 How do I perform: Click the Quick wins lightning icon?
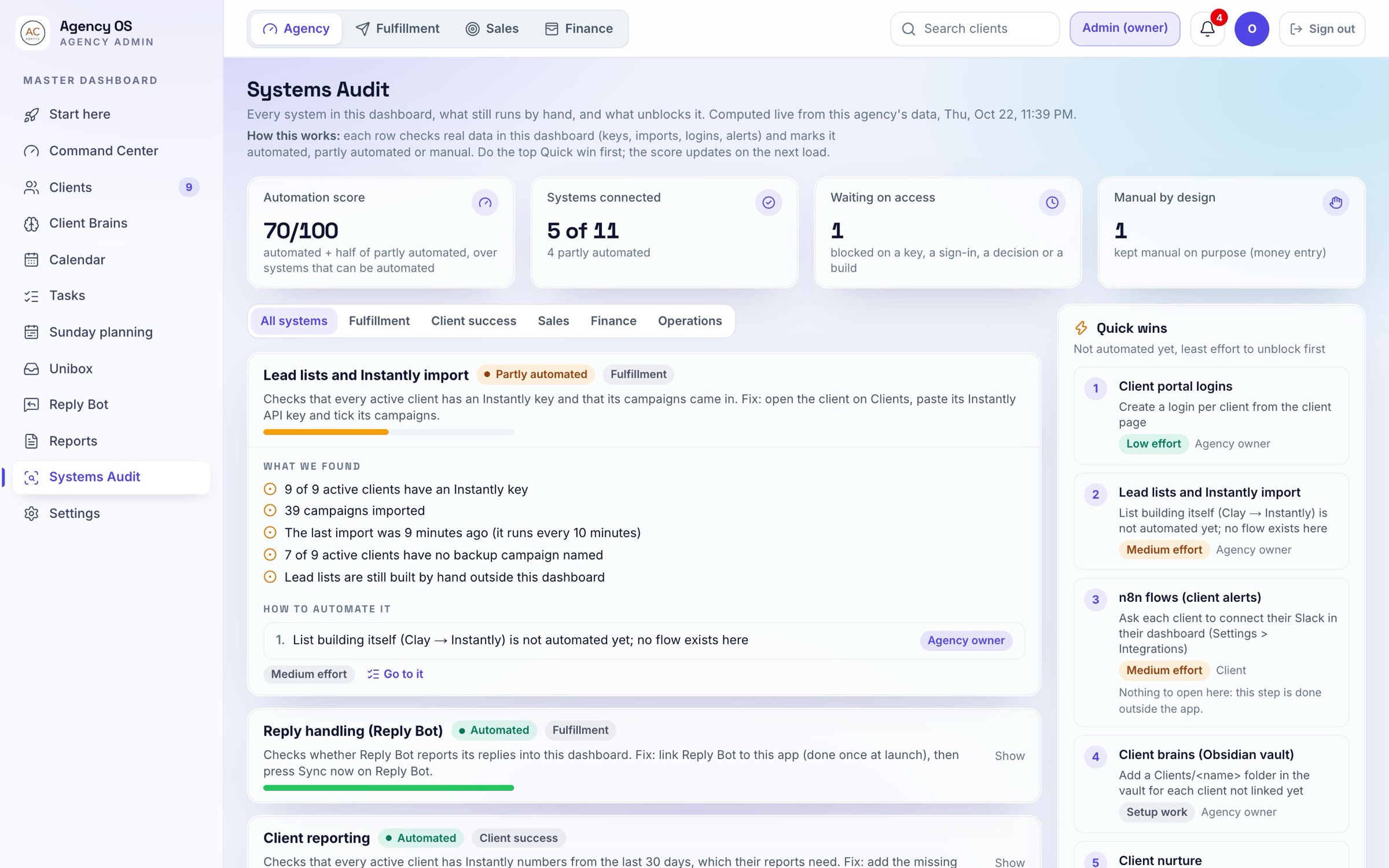click(1081, 328)
